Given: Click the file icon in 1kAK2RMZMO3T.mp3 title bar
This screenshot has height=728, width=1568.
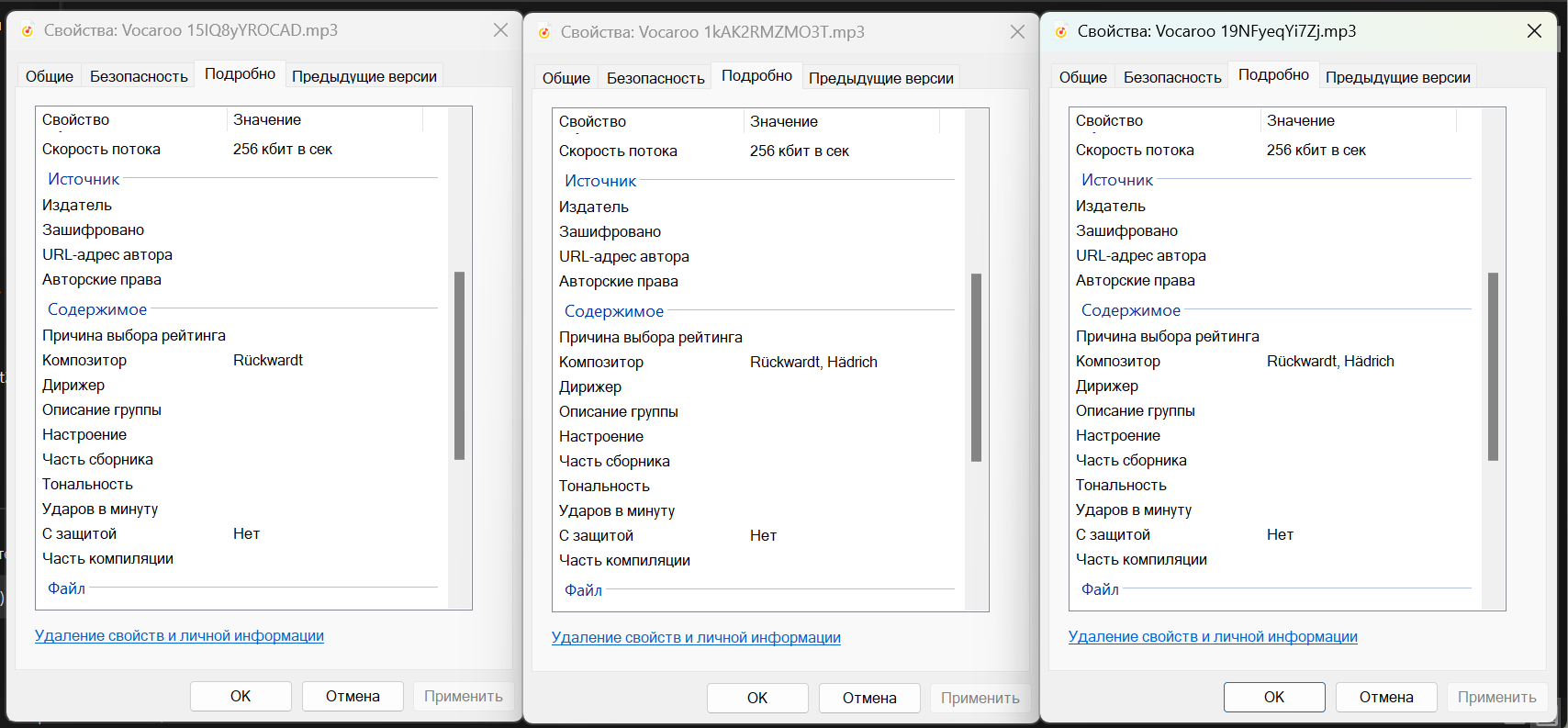Looking at the screenshot, I should [x=544, y=32].
